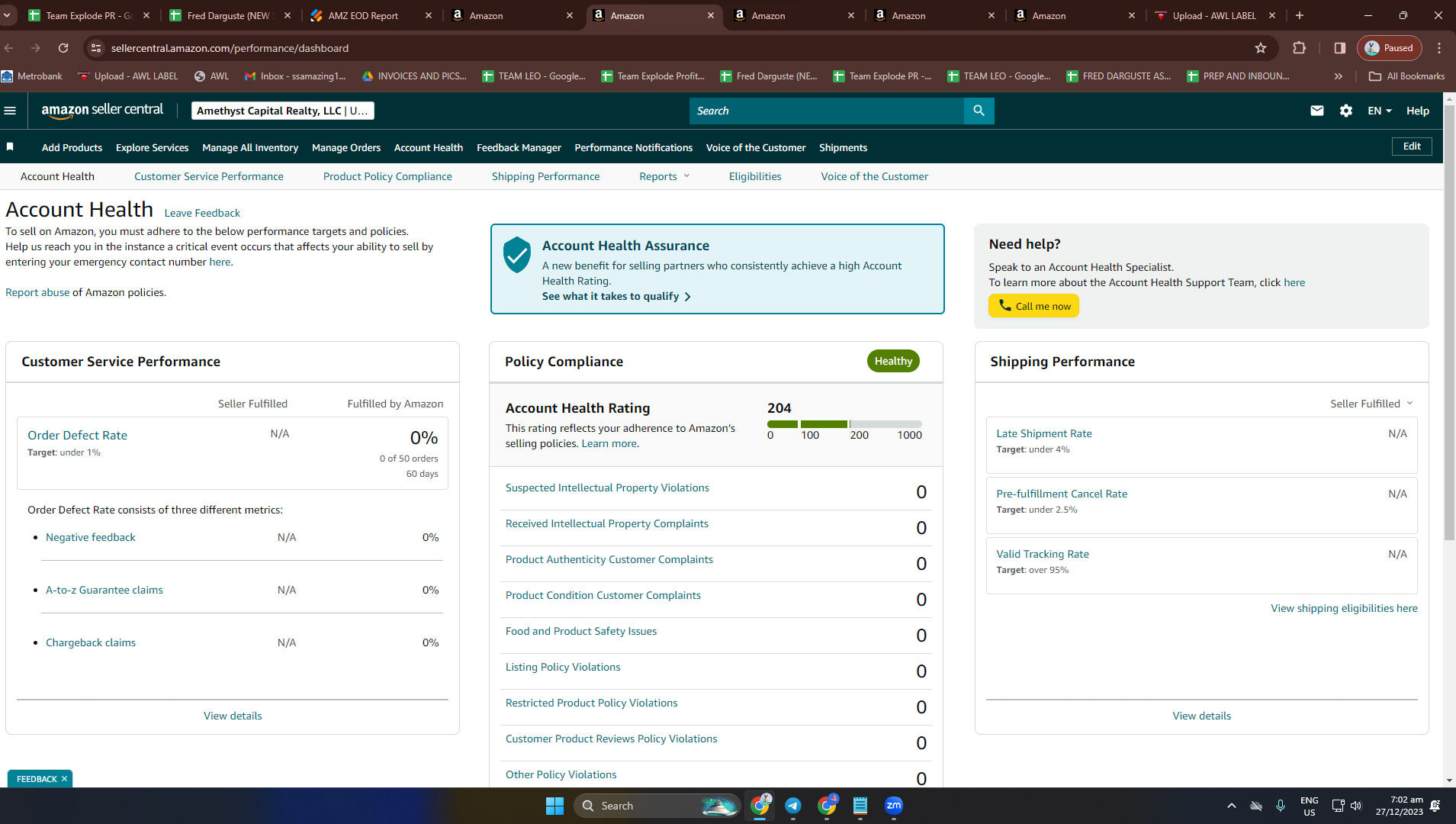
Task: Open Performance Notifications in nav bar
Action: point(633,147)
